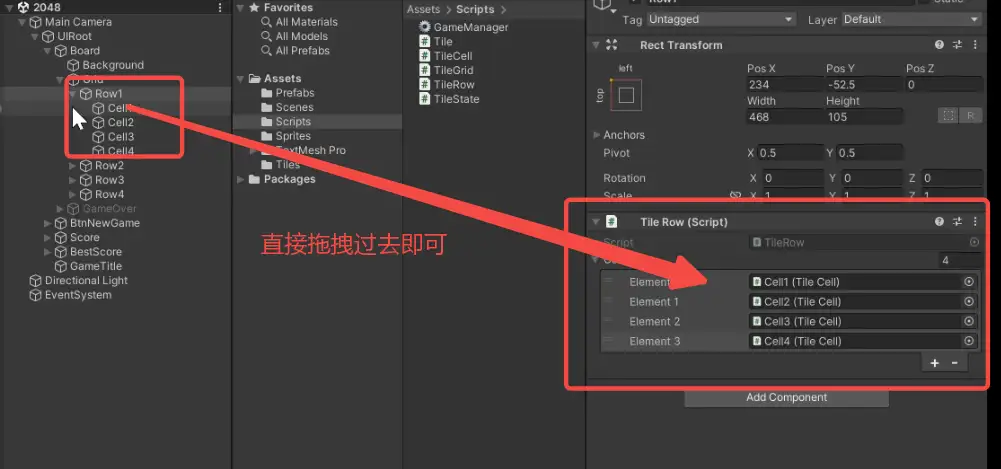The image size is (1001, 469).
Task: Expand the Score object
Action: (x=47, y=237)
